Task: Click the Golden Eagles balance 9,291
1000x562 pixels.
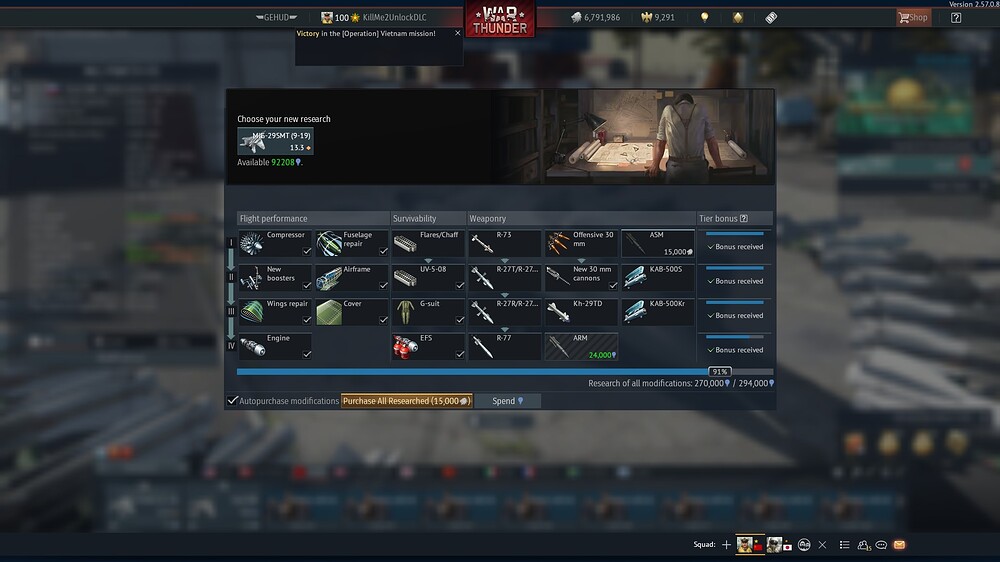Action: 658,17
